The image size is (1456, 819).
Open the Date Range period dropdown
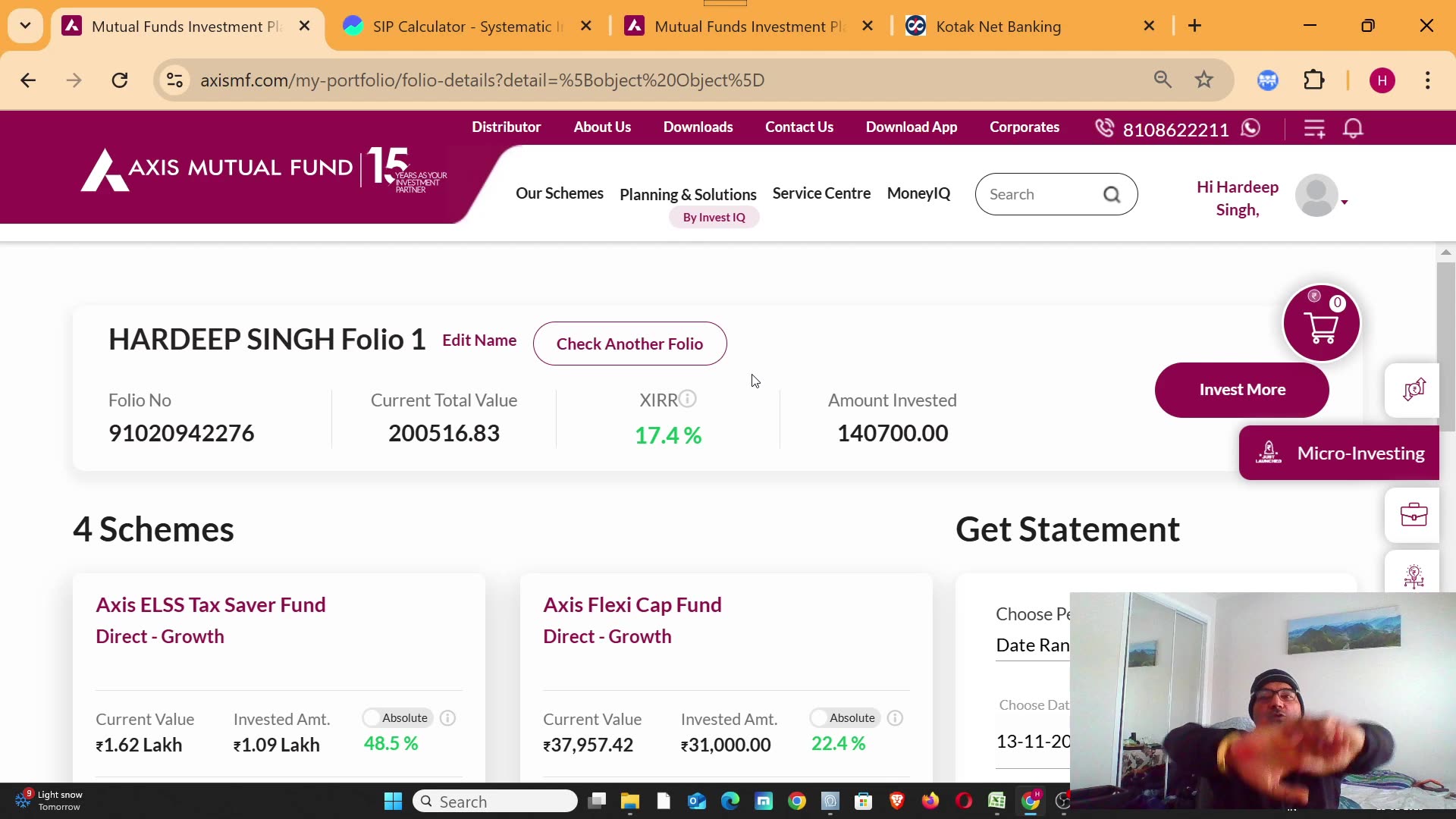point(1034,645)
